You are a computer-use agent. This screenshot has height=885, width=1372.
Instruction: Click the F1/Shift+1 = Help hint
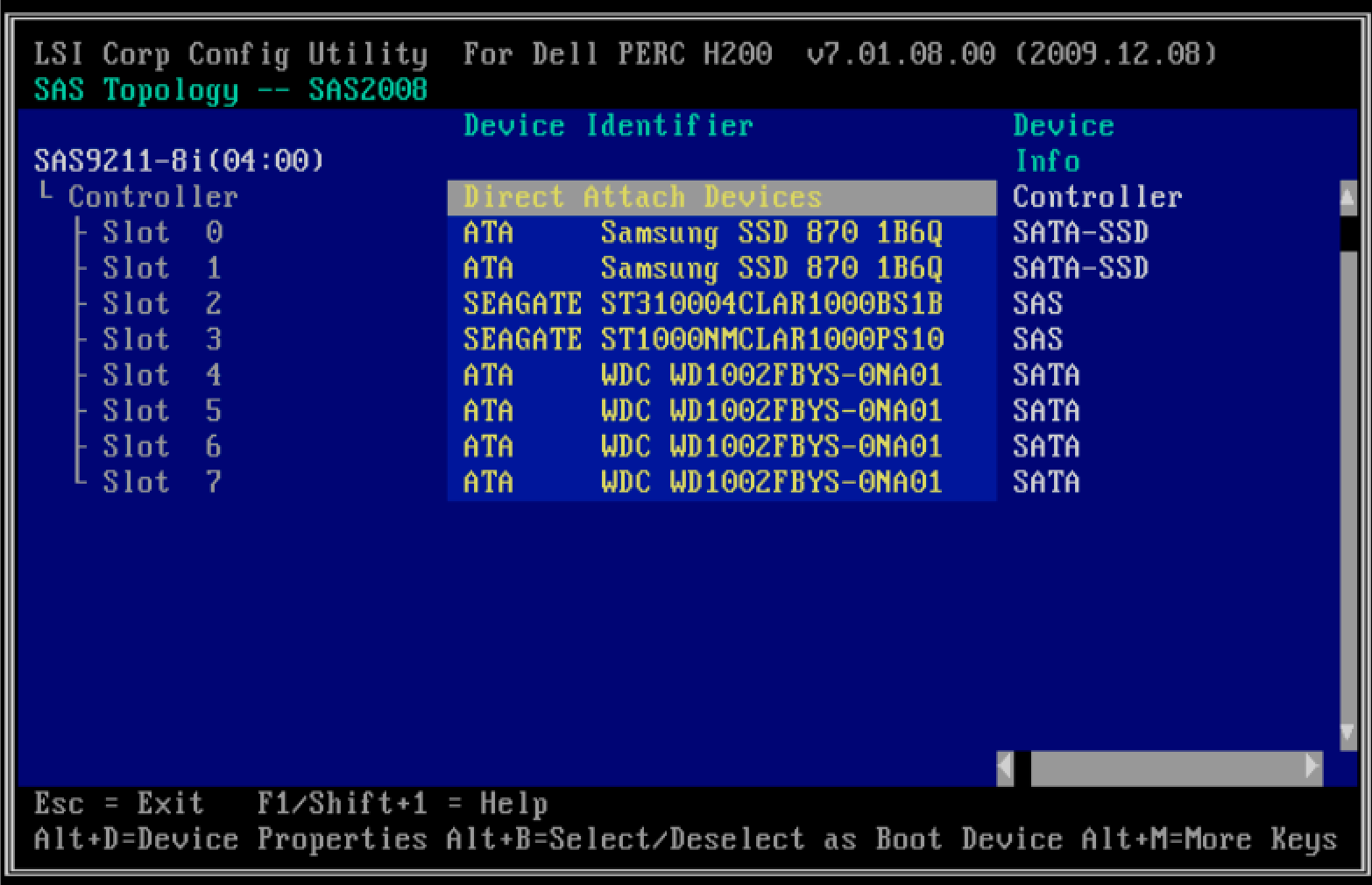click(403, 804)
